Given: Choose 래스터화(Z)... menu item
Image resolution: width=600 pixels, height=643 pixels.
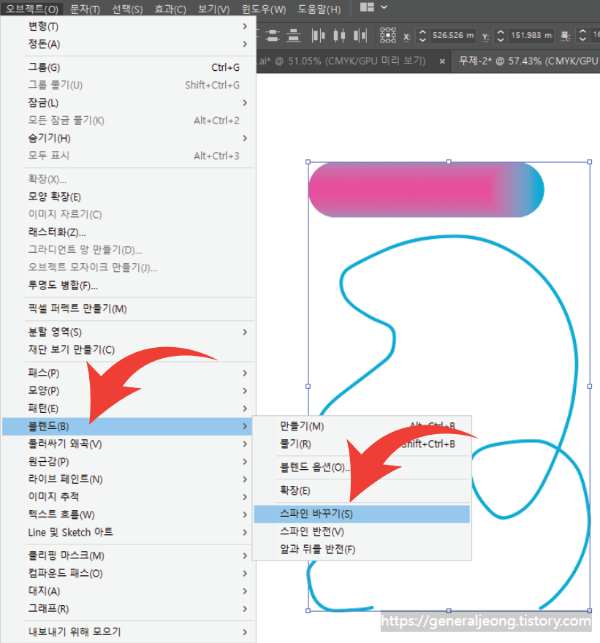Looking at the screenshot, I should (x=129, y=232).
